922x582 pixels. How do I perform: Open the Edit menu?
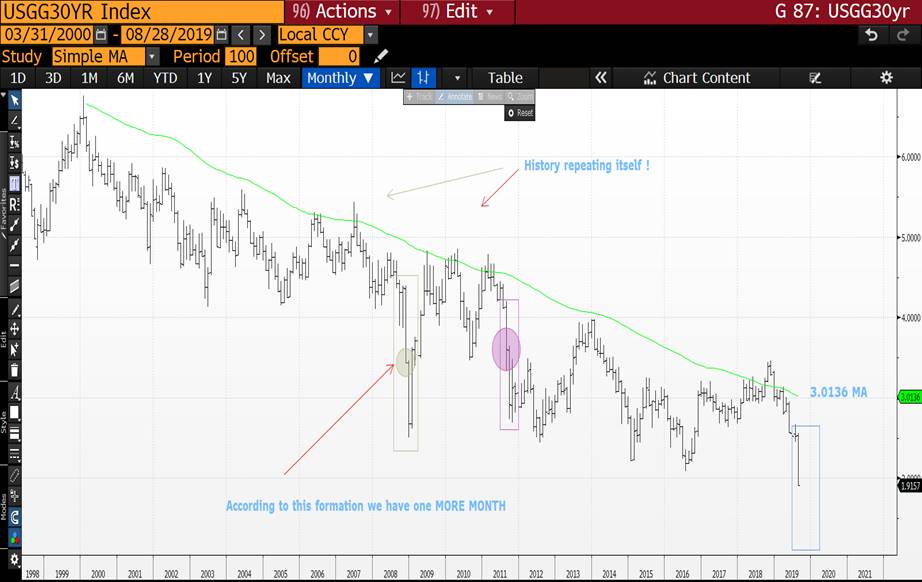pos(456,12)
